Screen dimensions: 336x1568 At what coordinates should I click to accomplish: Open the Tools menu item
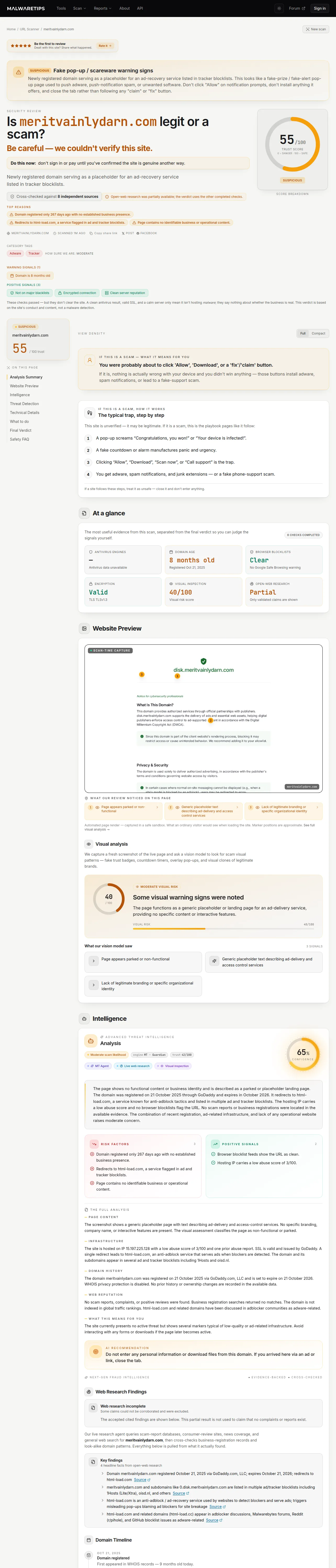click(61, 9)
